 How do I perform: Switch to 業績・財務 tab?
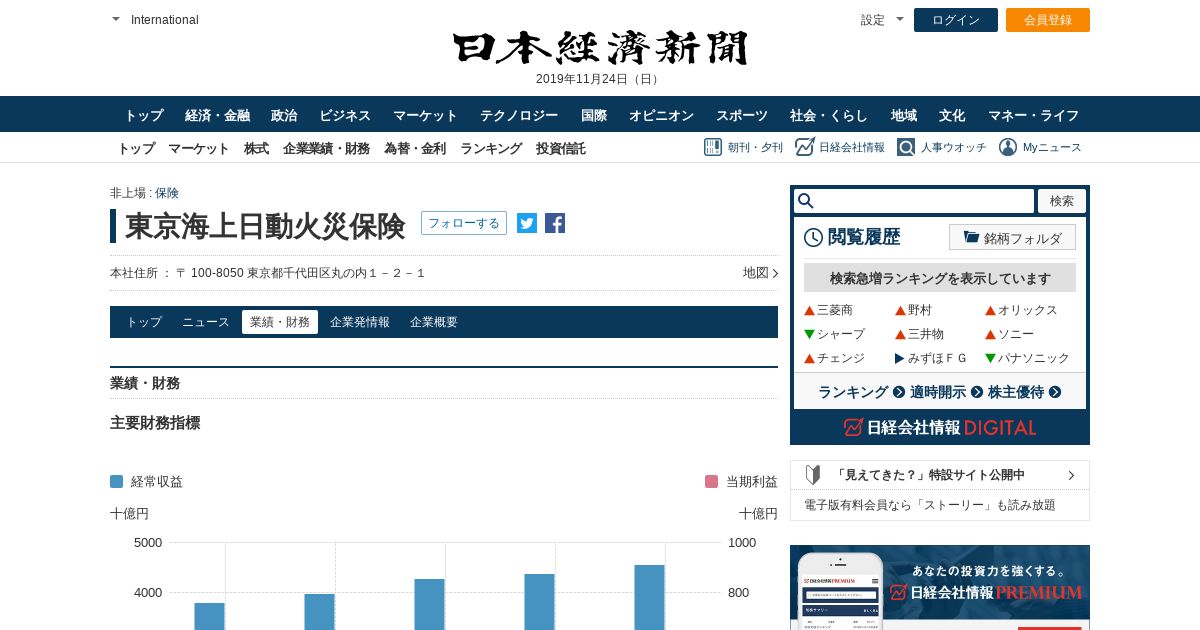(280, 322)
